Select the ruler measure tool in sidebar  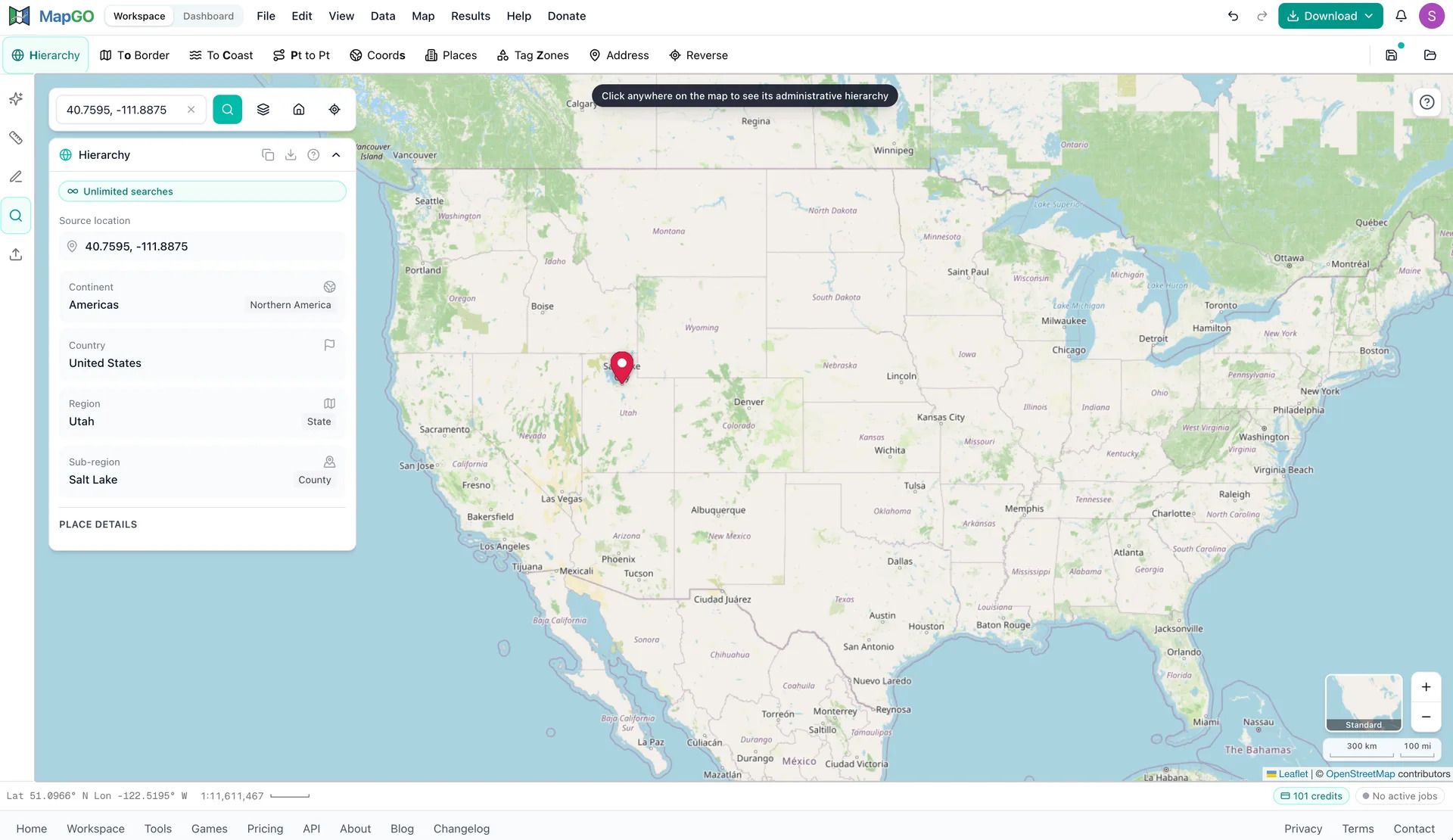tap(16, 138)
